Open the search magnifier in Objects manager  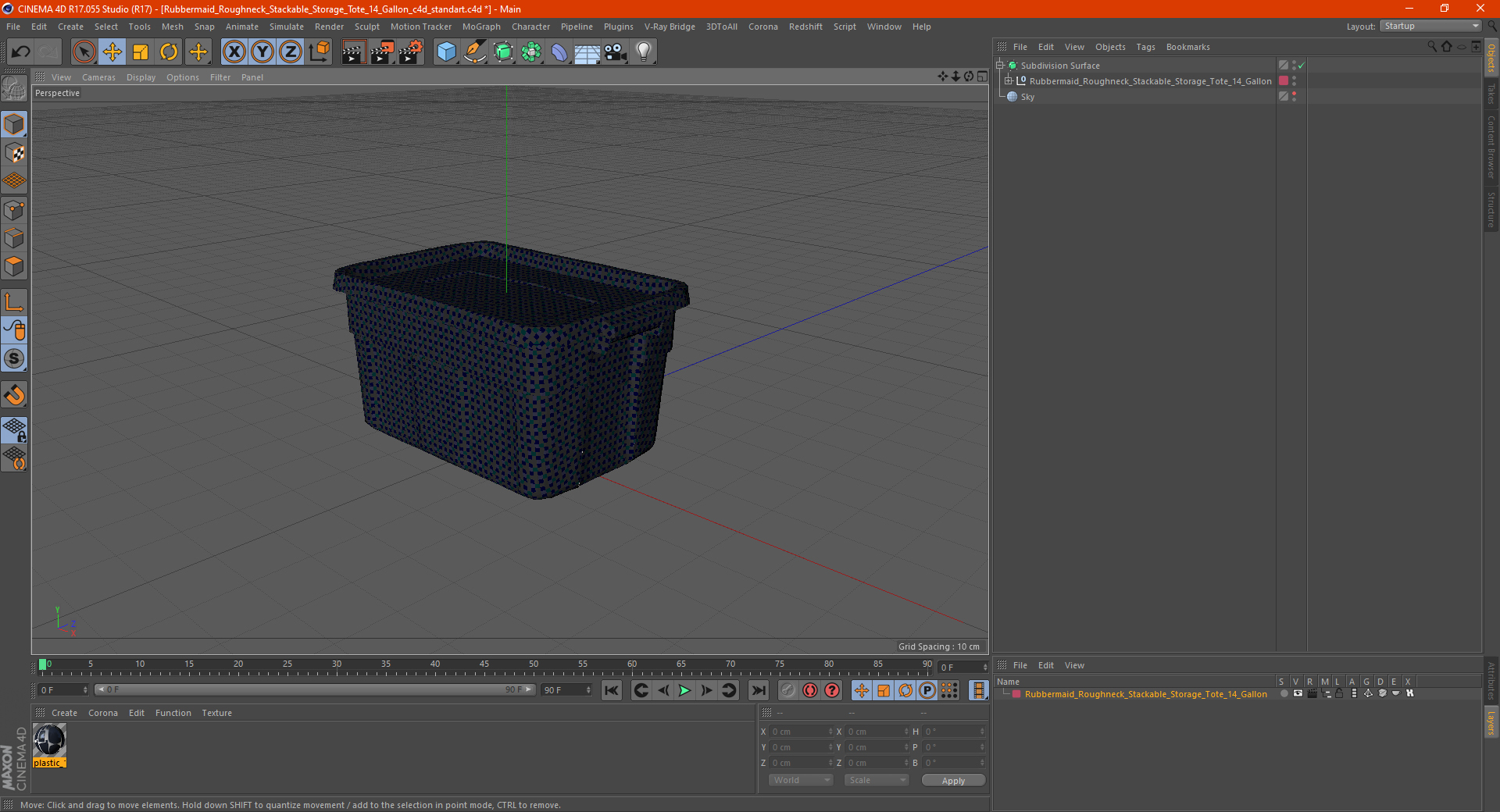click(1431, 47)
